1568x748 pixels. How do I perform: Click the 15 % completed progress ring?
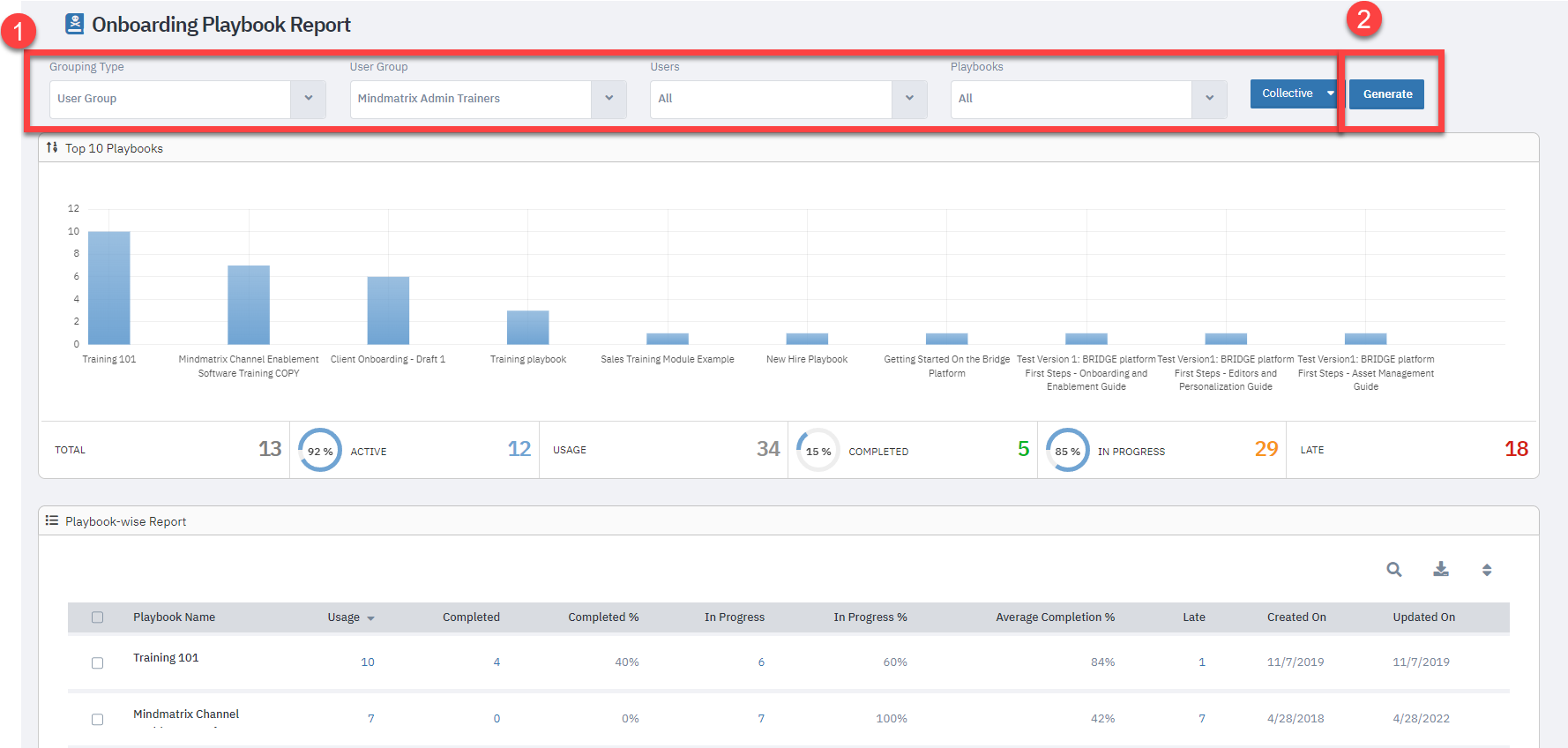pyautogui.click(x=818, y=450)
